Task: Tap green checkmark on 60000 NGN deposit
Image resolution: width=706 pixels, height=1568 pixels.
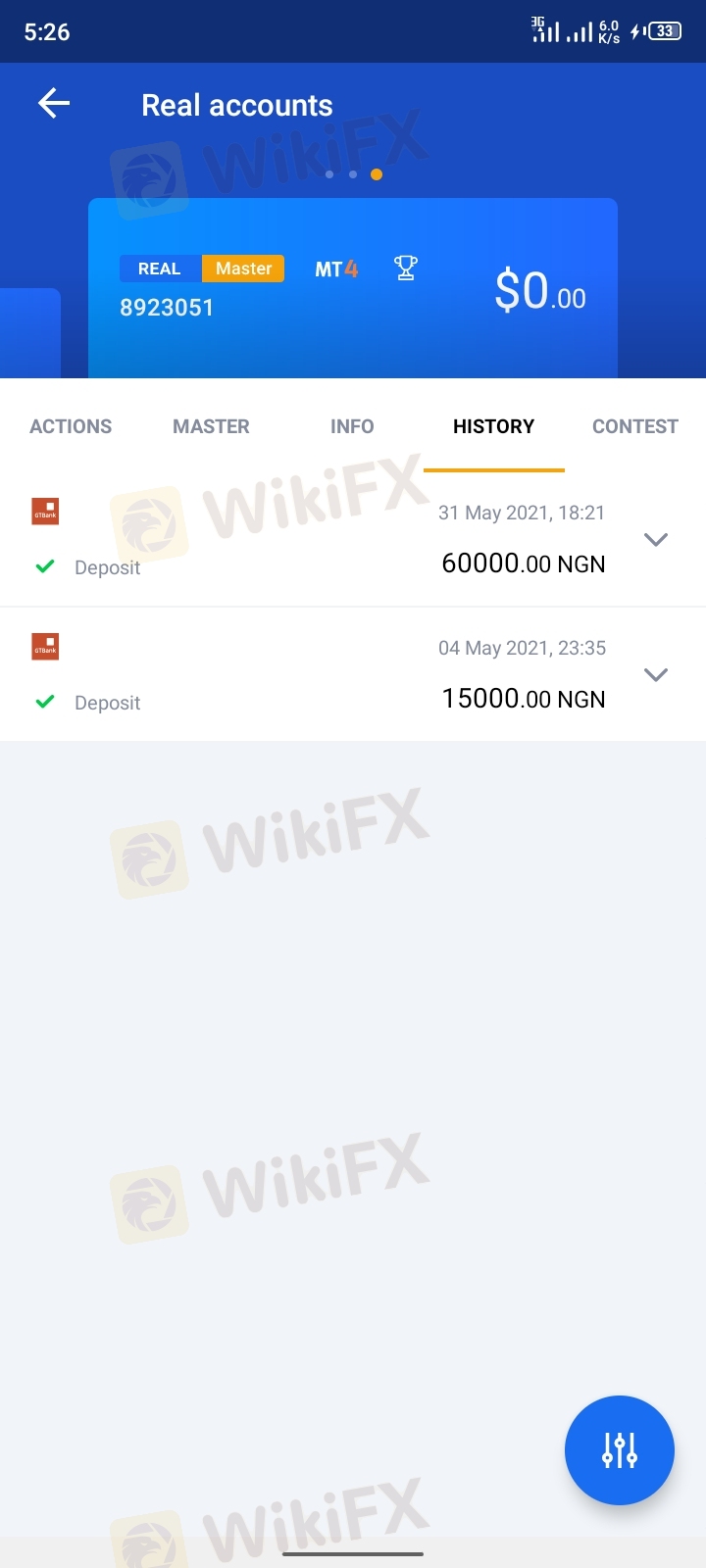Action: [x=44, y=566]
